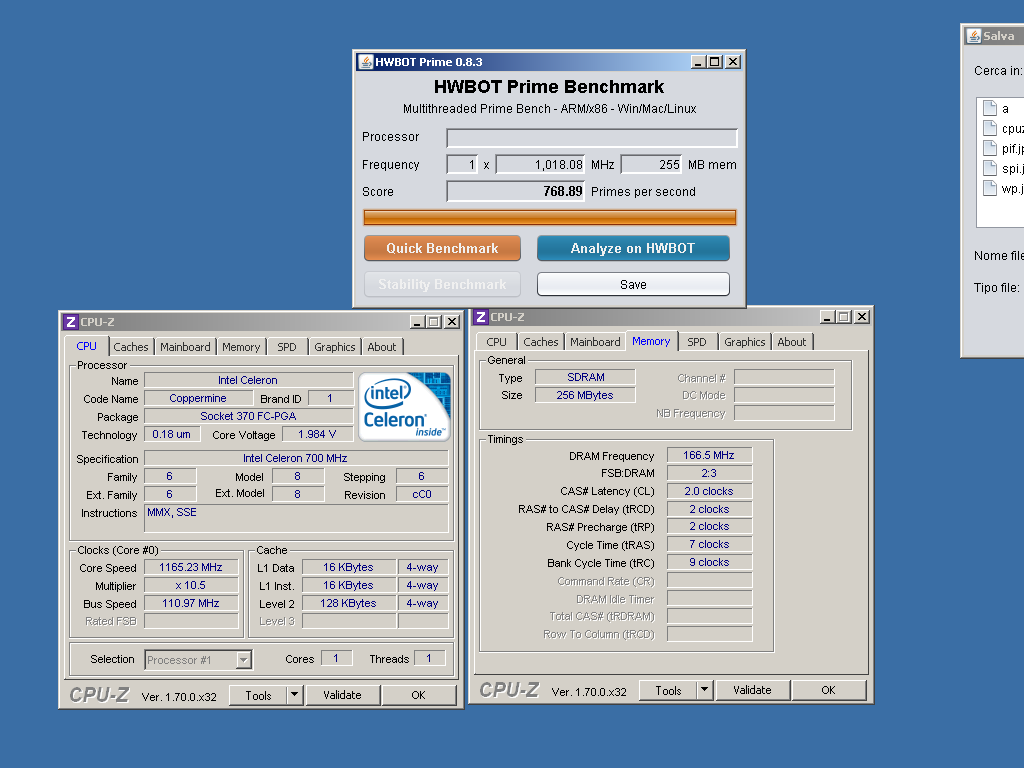
Task: Click the 255 MB mem field
Action: click(x=651, y=165)
